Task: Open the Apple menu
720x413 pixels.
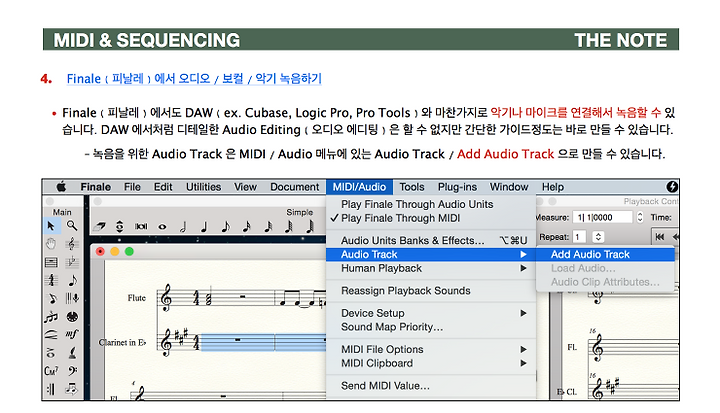Action: pyautogui.click(x=62, y=187)
